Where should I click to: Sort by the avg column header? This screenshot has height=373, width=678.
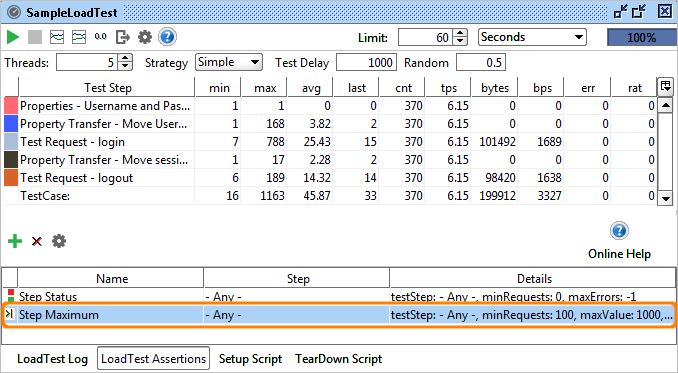tap(310, 88)
